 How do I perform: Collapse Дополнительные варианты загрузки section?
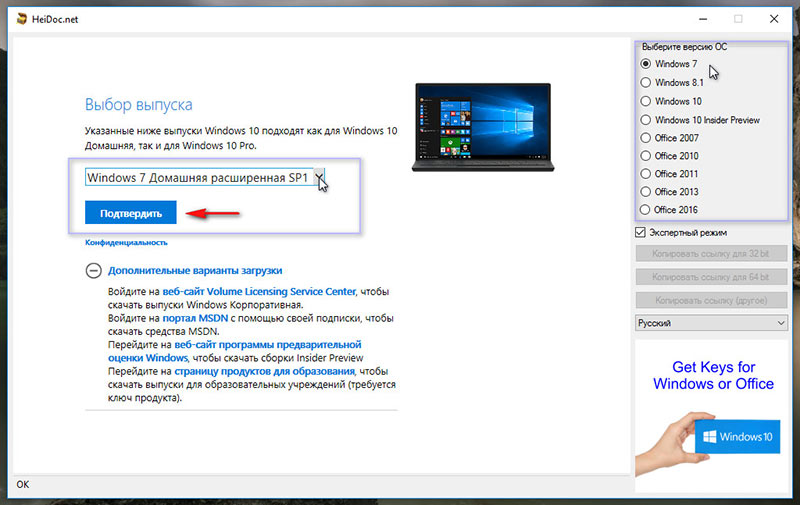tap(93, 270)
